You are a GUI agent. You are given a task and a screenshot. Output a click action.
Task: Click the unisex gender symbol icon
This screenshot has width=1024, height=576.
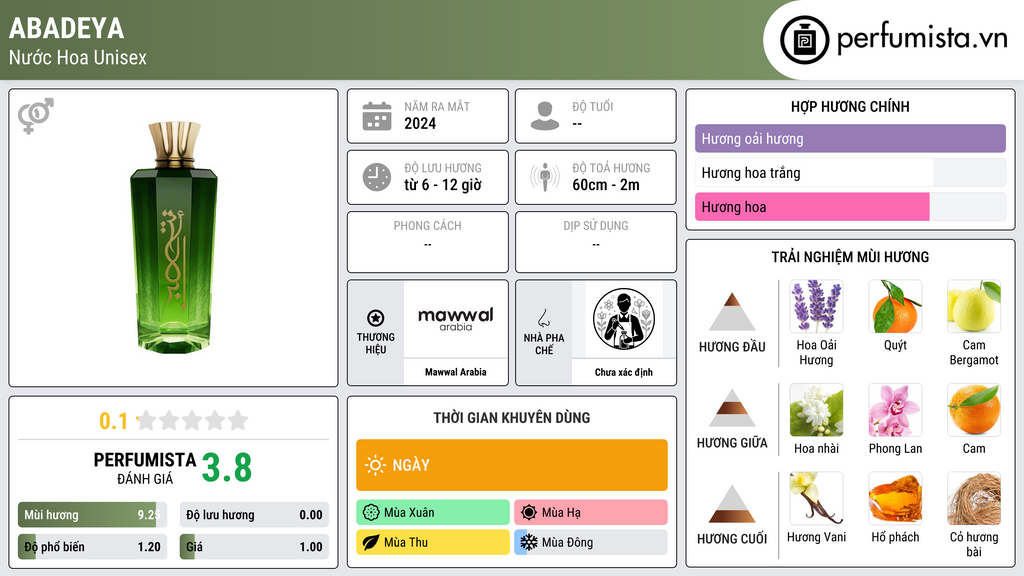pos(36,116)
